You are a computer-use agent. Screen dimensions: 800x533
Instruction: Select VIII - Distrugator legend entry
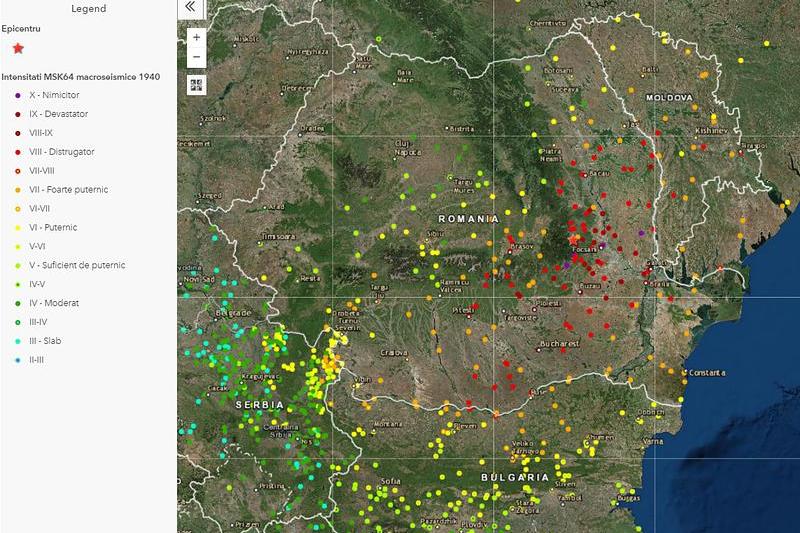pyautogui.click(x=62, y=152)
